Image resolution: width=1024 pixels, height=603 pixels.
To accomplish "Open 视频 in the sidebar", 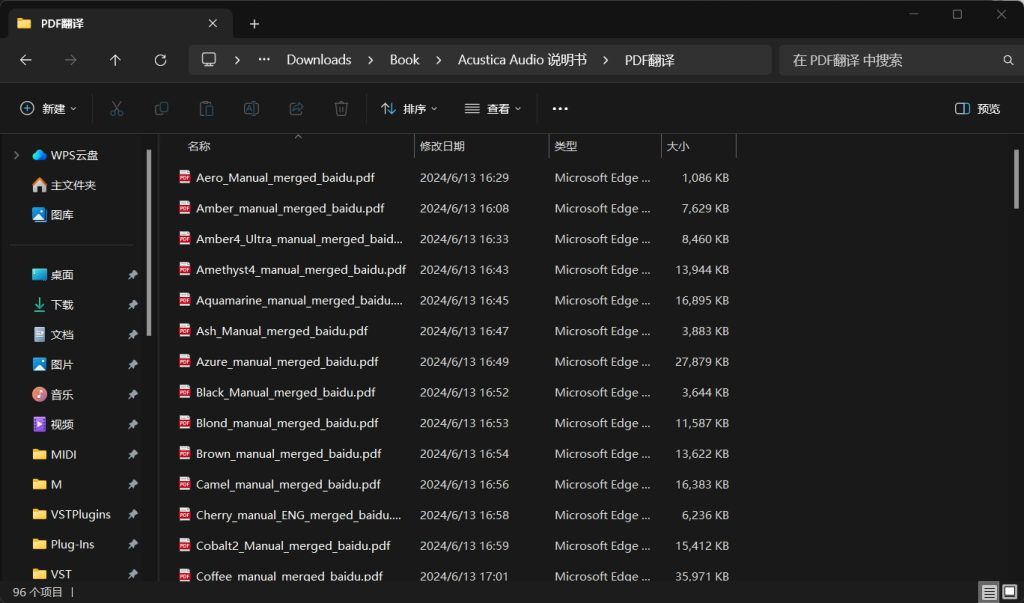I will (53, 425).
